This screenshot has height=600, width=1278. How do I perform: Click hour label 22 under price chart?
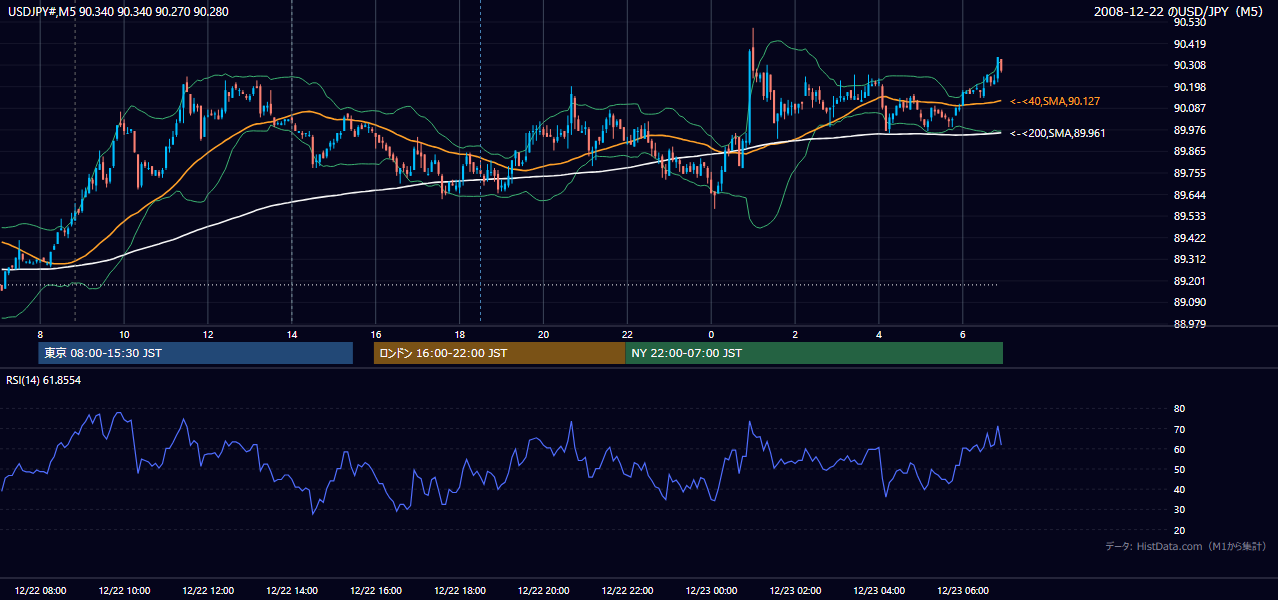(x=627, y=334)
